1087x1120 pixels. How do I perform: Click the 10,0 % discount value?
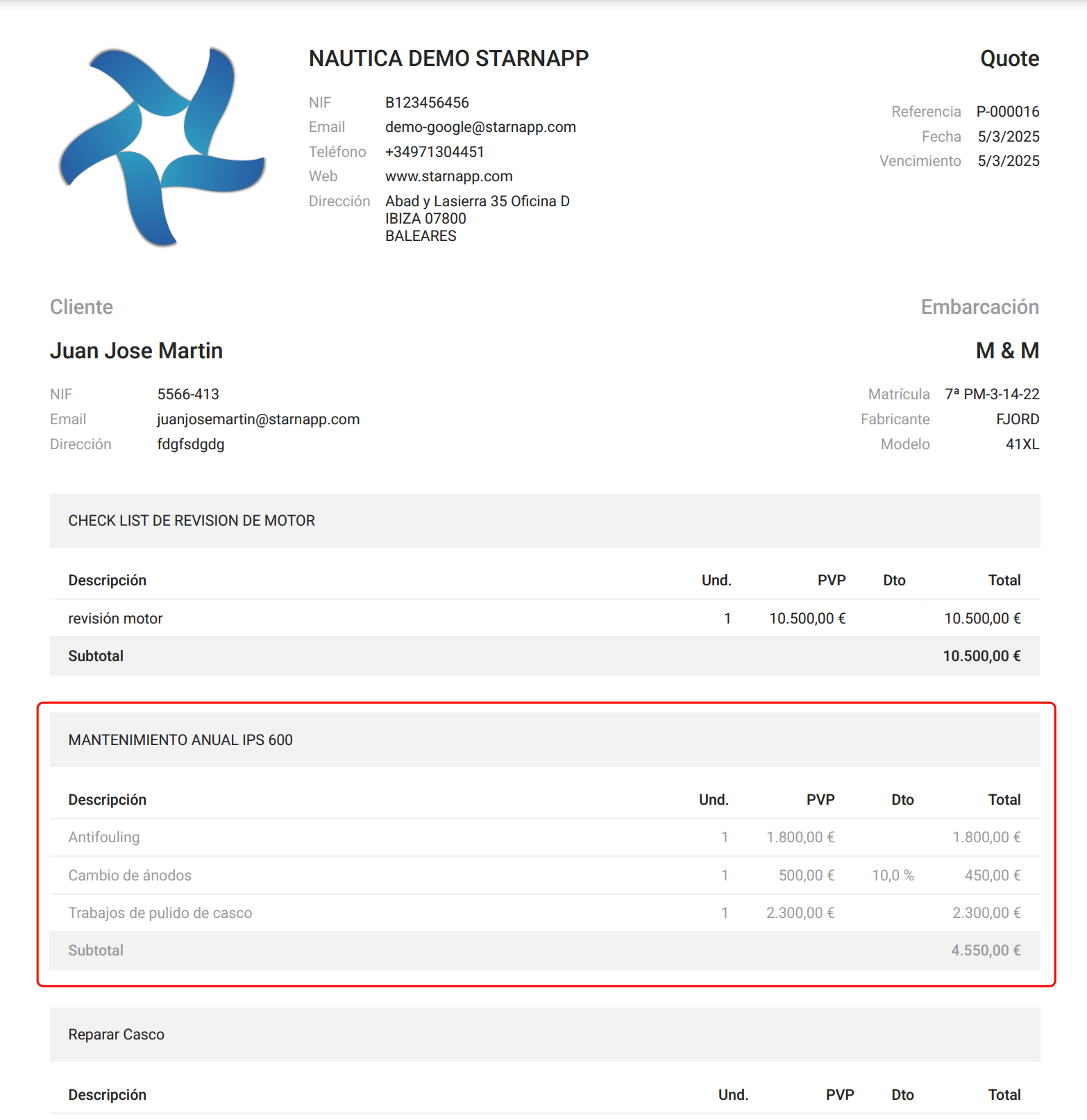893,876
